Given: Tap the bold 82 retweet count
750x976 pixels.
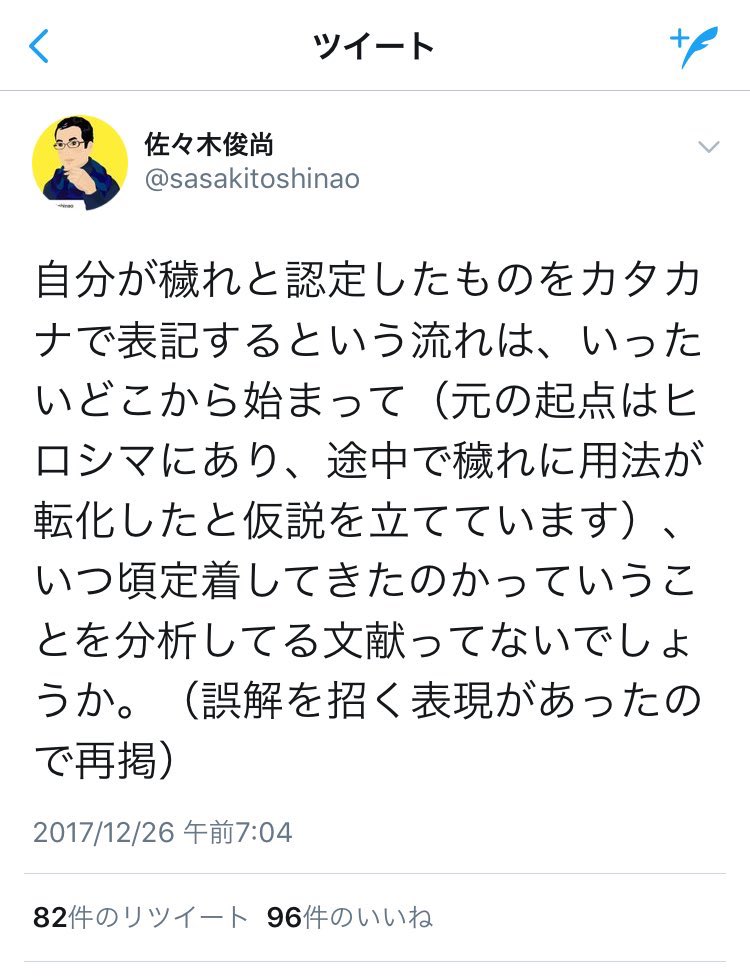Looking at the screenshot, I should (50, 917).
